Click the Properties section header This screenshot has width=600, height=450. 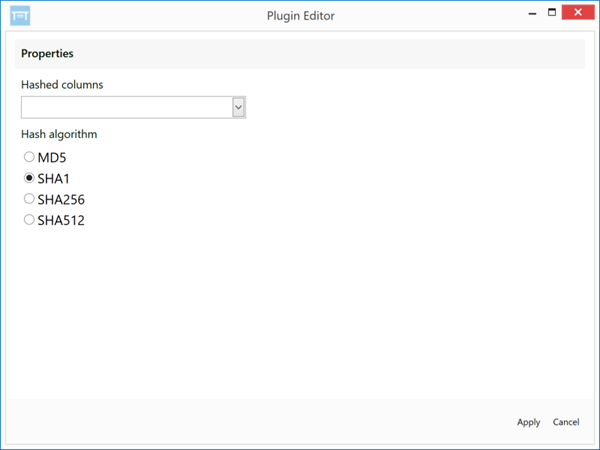[300, 54]
